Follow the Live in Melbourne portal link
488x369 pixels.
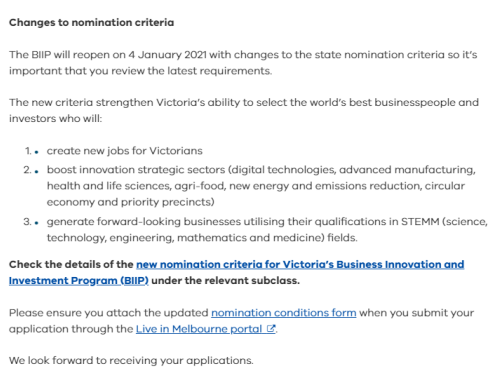(x=199, y=329)
